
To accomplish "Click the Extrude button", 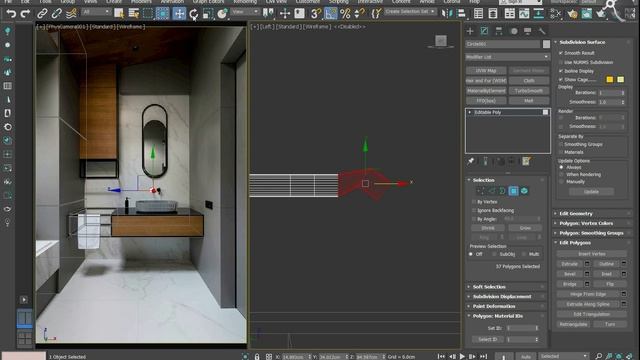I will click(569, 264).
